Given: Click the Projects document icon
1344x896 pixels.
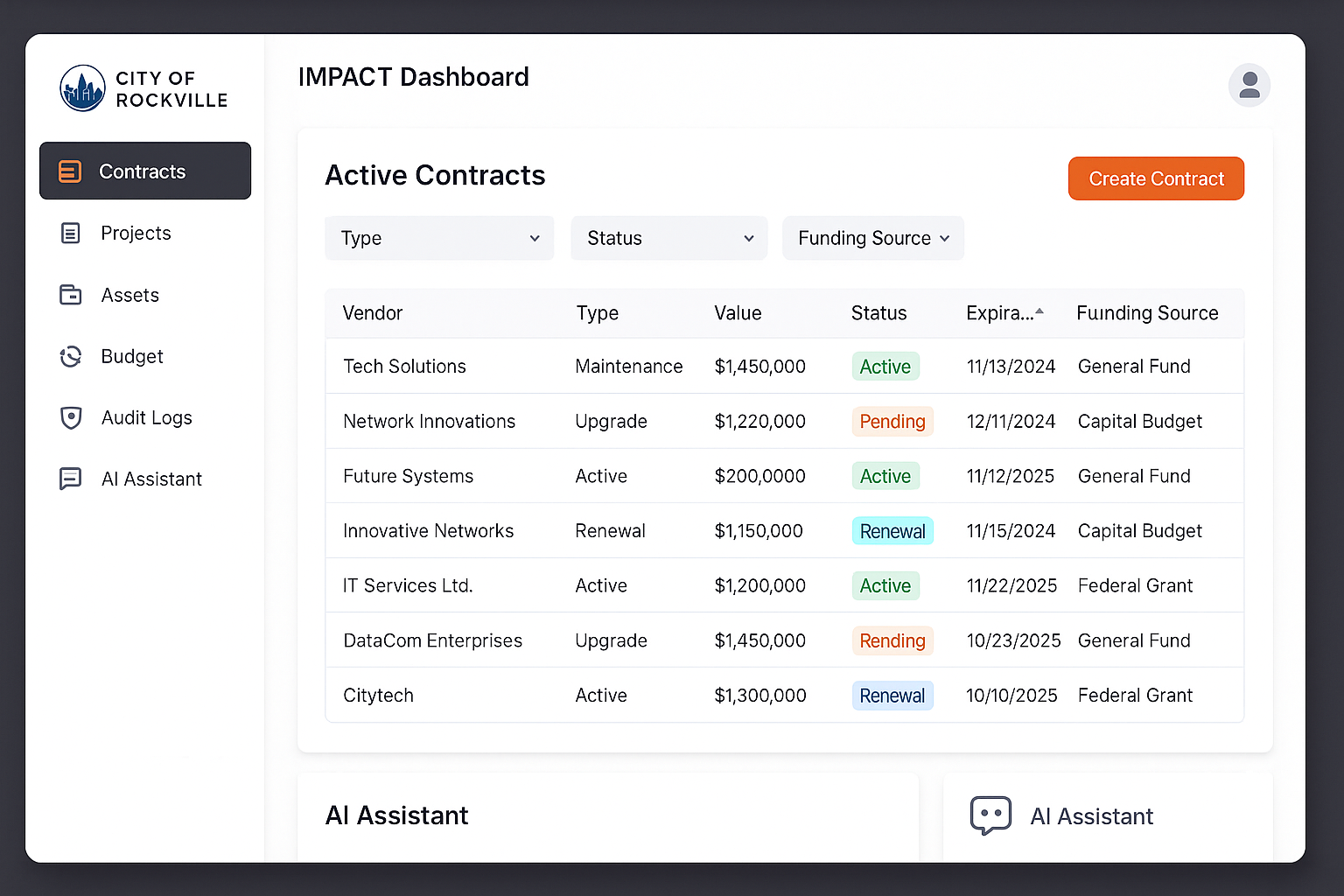Looking at the screenshot, I should click(70, 233).
